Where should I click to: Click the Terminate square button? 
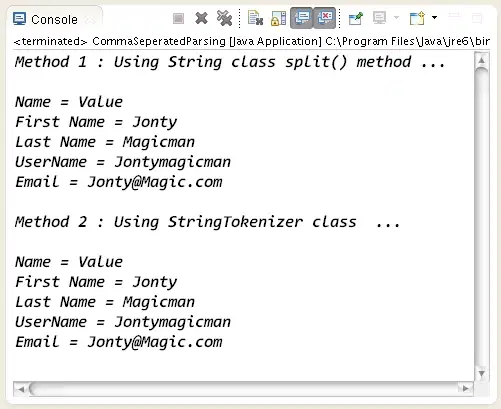tap(178, 18)
